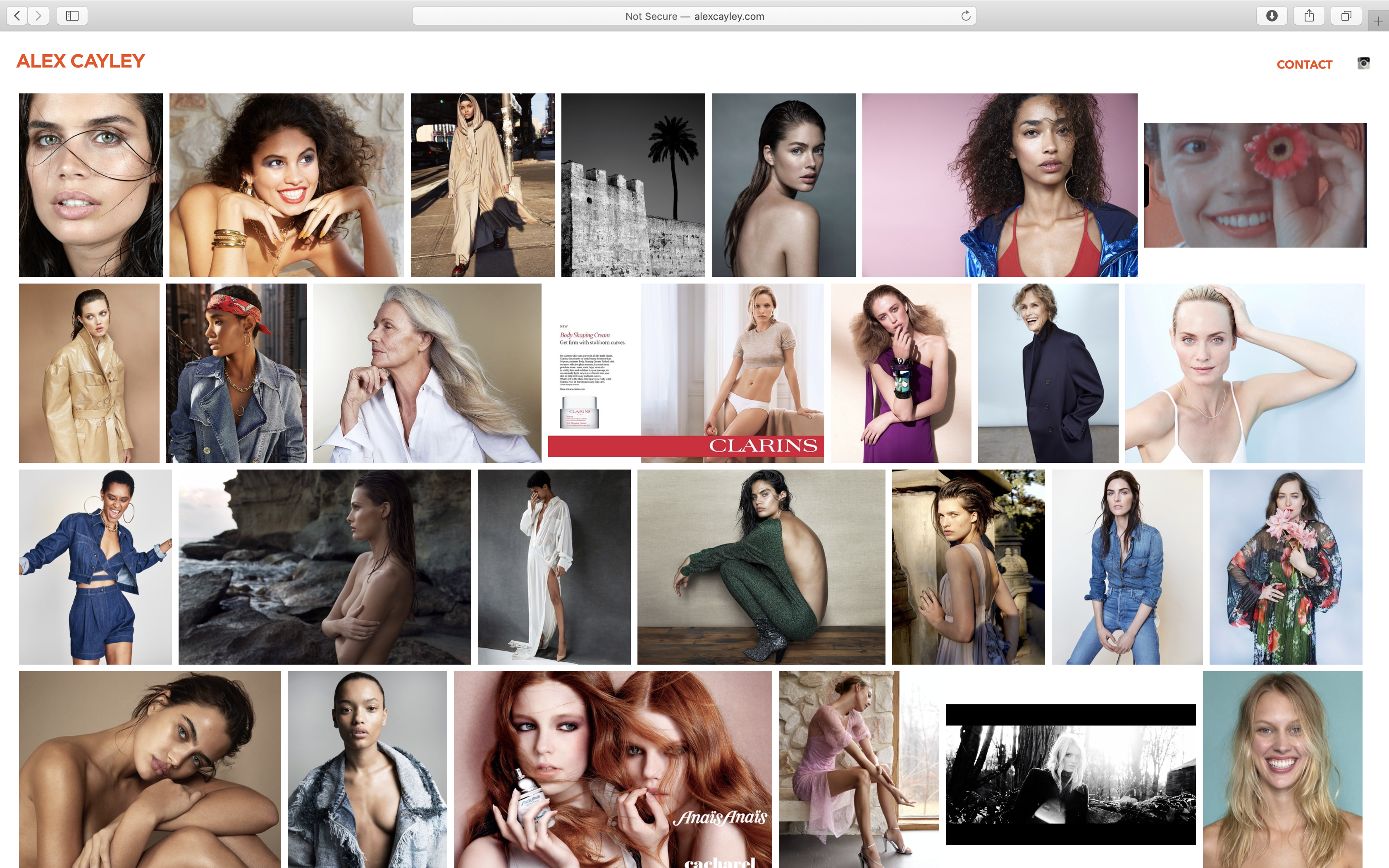
Task: Click the Safari back navigation arrow
Action: click(17, 16)
